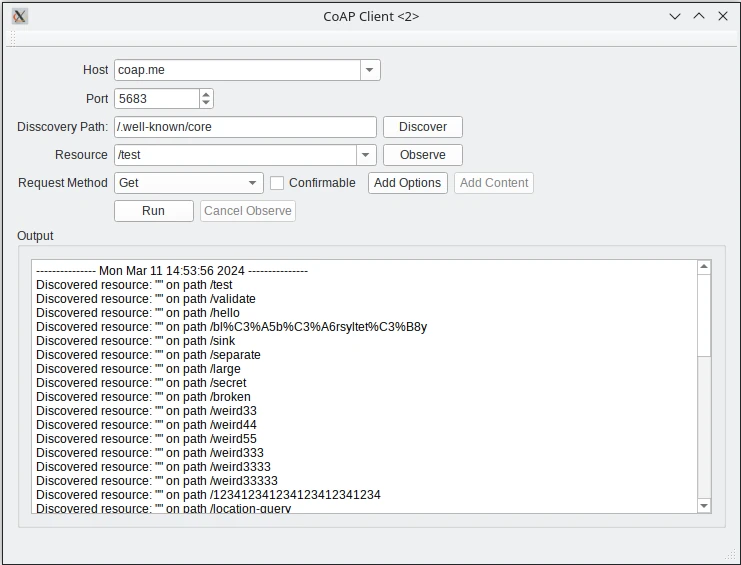
Task: Click the Port number input field
Action: click(156, 99)
